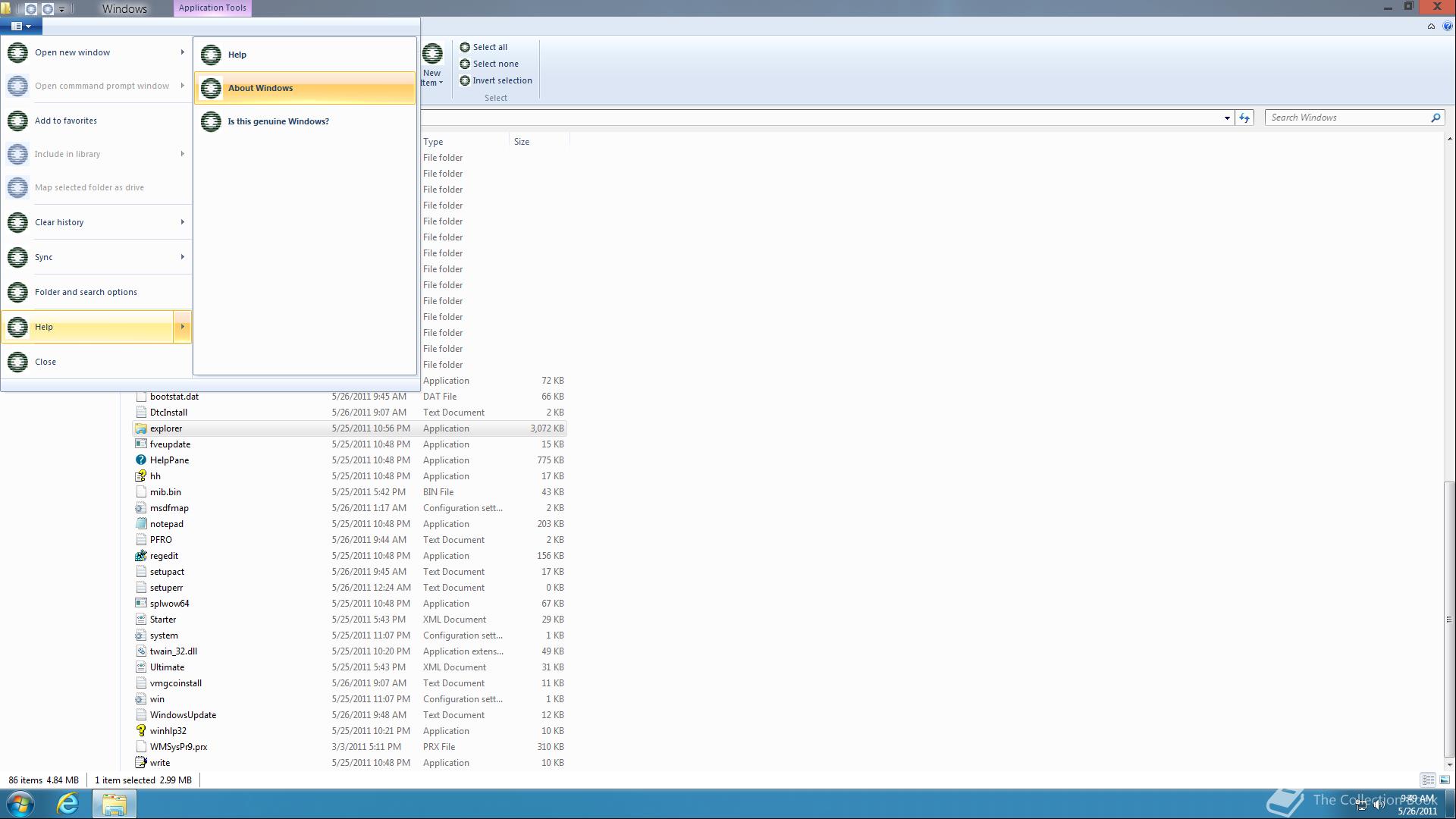Click Invert selection in ribbon
The height and width of the screenshot is (819, 1456).
coord(496,80)
